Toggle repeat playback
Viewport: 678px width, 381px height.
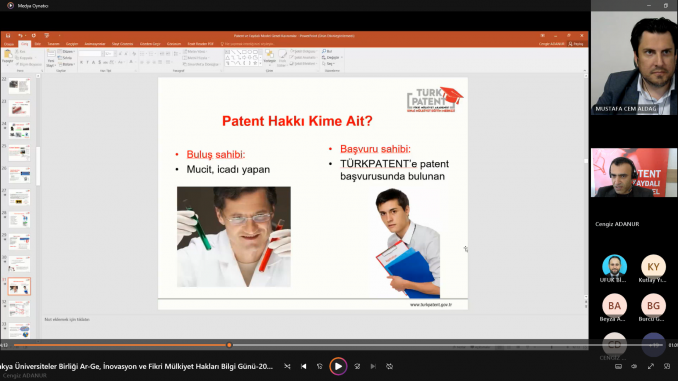(x=390, y=366)
